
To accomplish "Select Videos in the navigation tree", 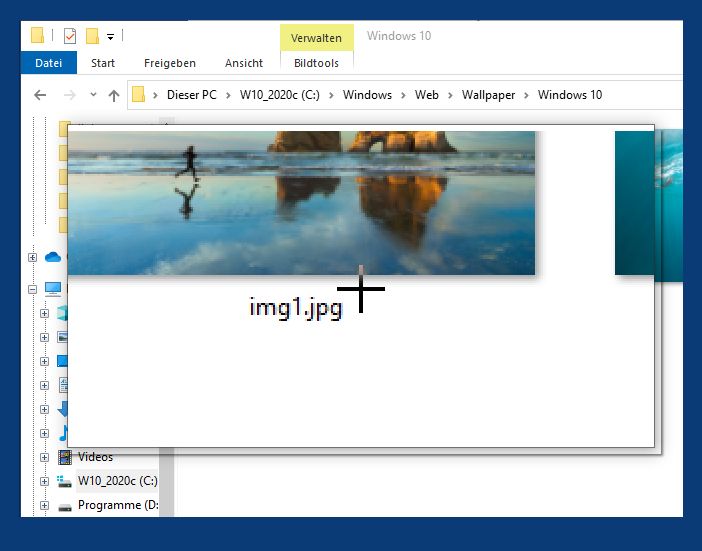I will pyautogui.click(x=95, y=457).
